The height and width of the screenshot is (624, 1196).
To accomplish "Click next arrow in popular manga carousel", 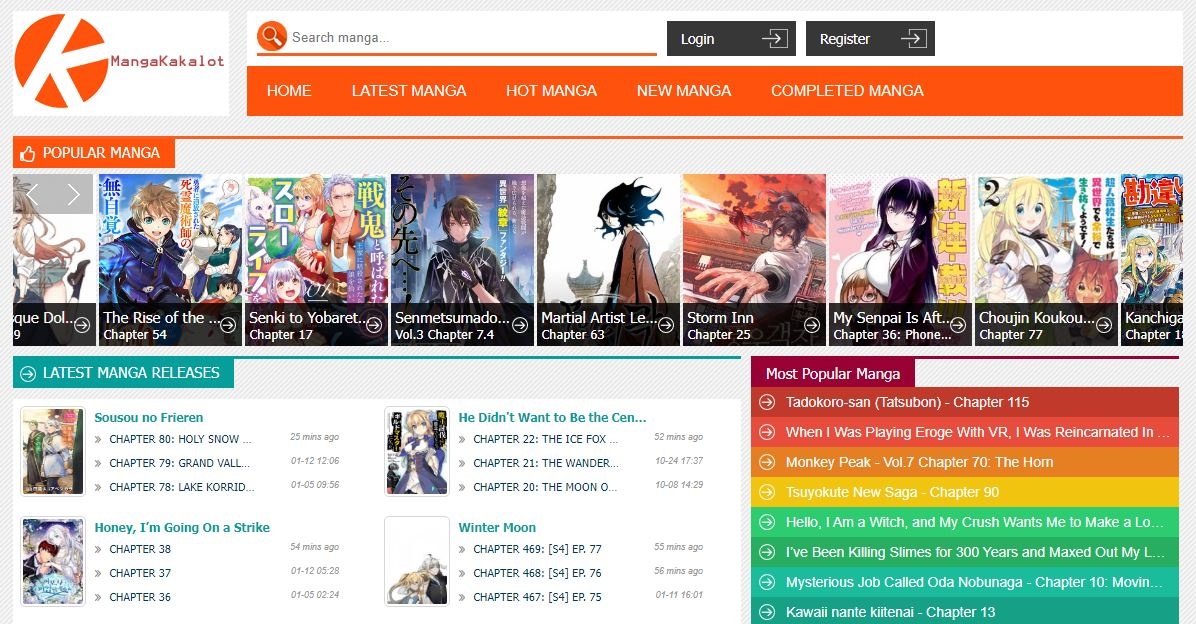I will 73,195.
